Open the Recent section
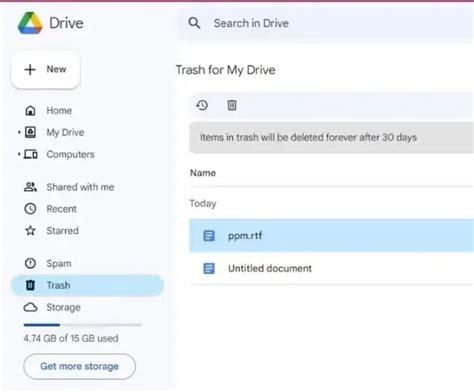 (61, 209)
